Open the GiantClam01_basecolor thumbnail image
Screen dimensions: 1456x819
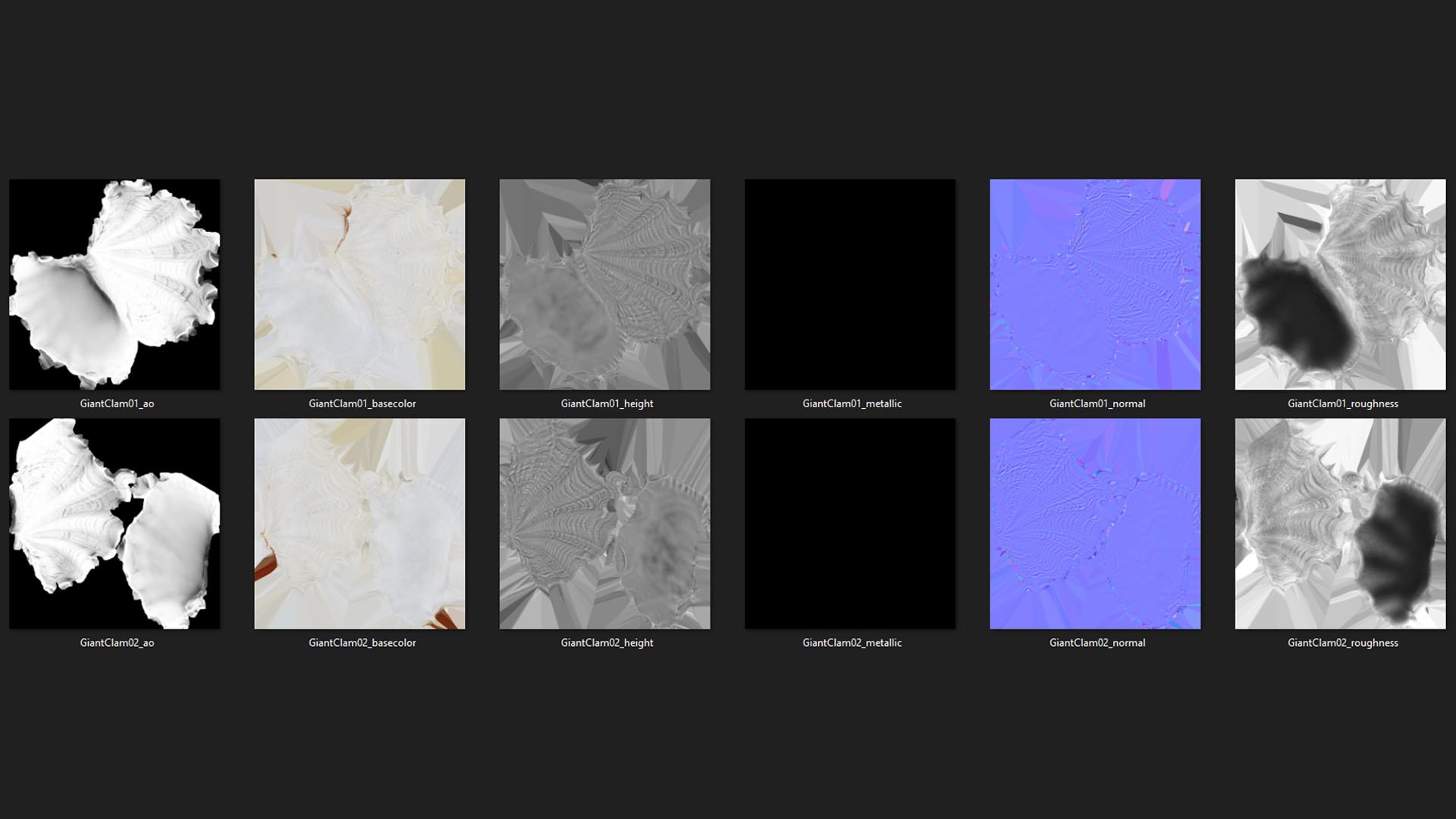tap(359, 284)
